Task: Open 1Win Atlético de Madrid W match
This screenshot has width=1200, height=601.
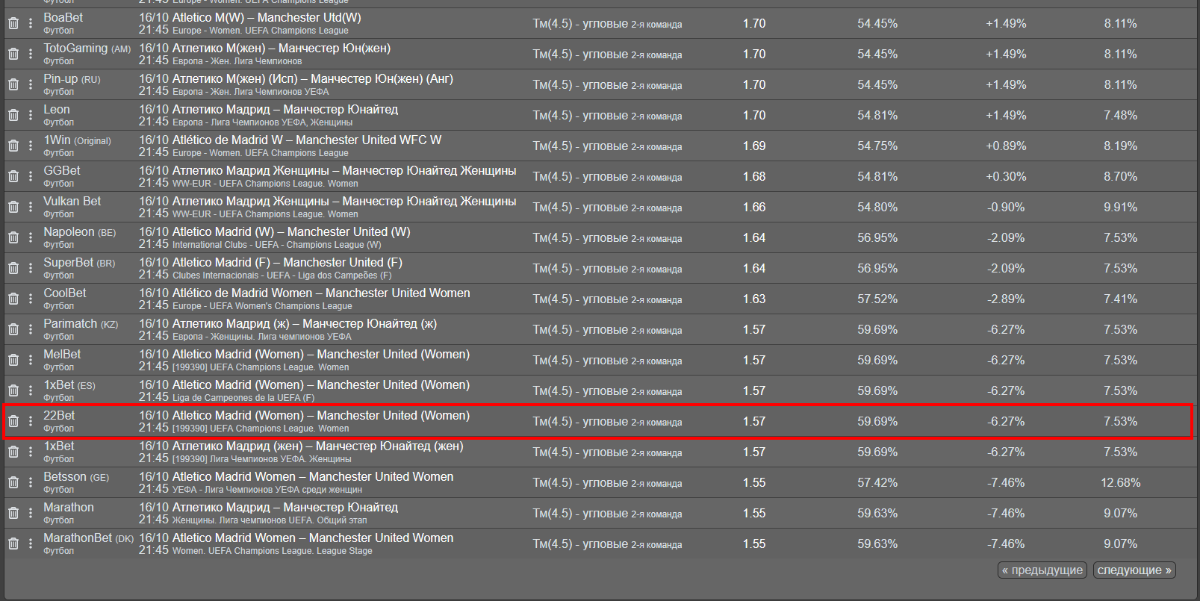Action: (x=290, y=140)
